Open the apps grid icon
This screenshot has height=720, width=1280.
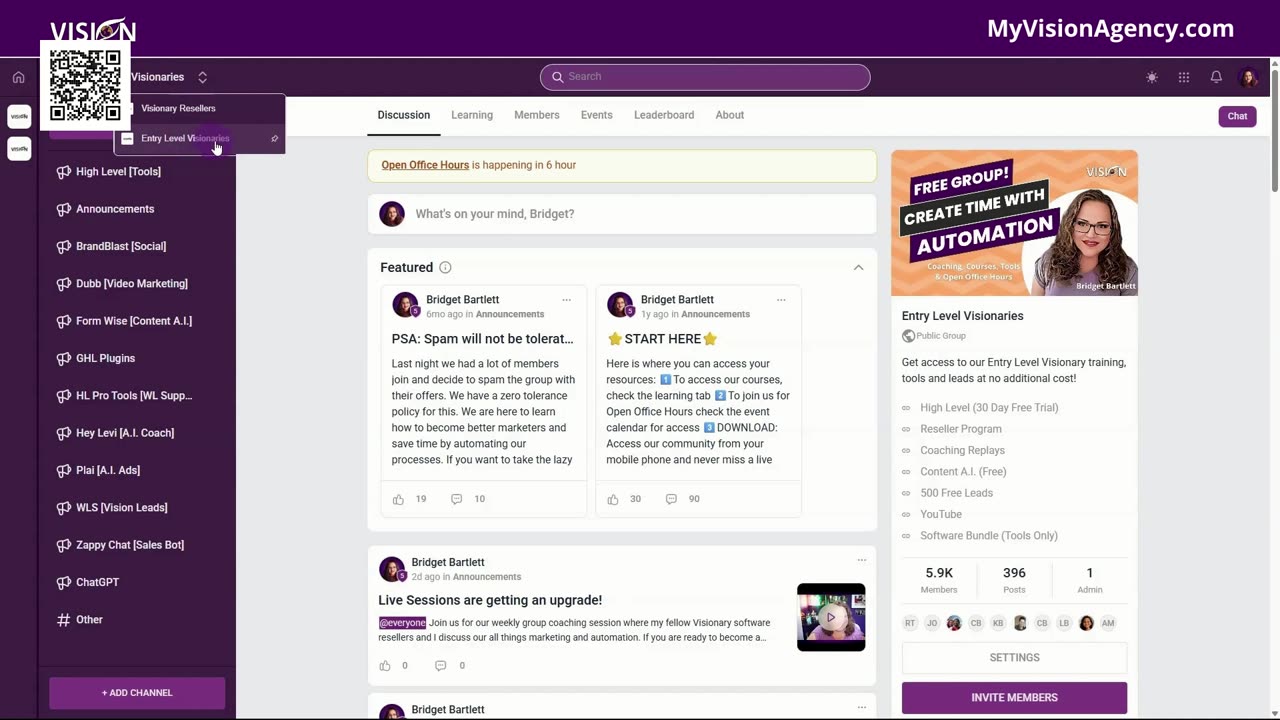coord(1184,77)
